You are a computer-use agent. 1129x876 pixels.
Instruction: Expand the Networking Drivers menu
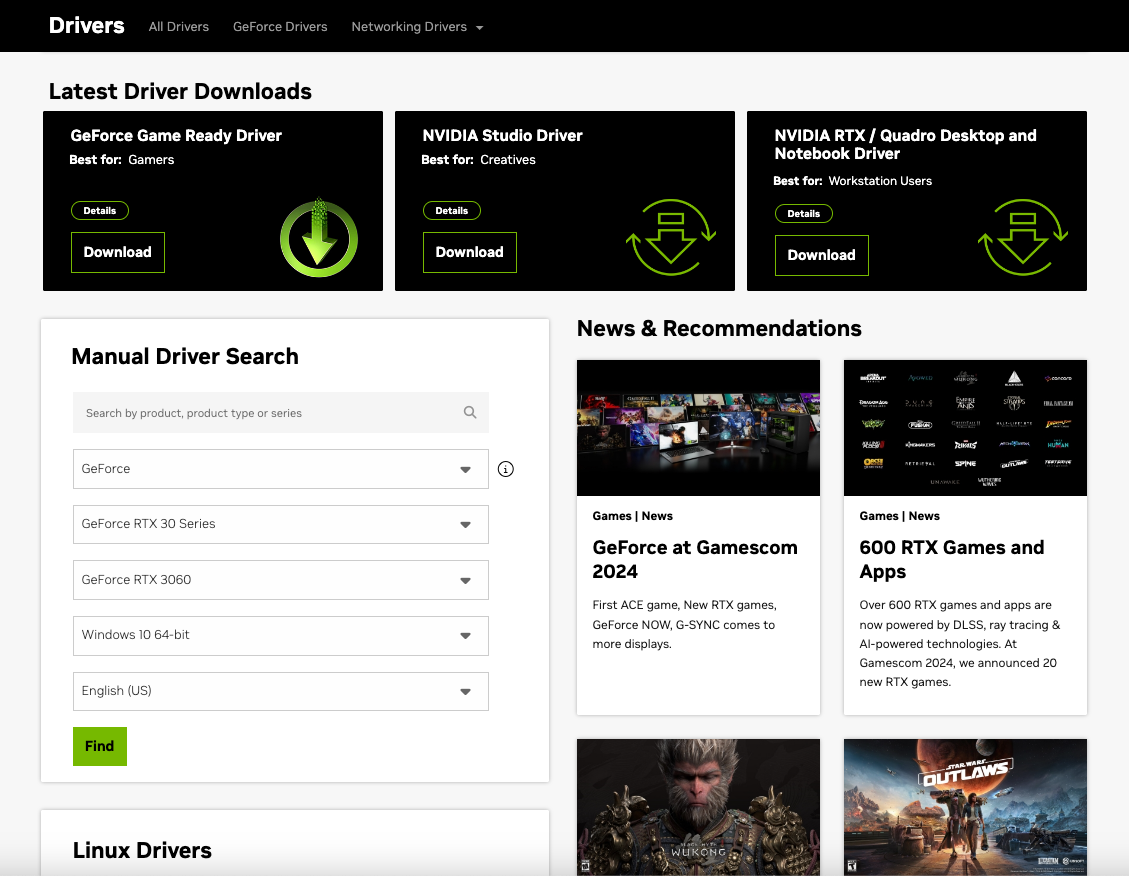pos(417,27)
